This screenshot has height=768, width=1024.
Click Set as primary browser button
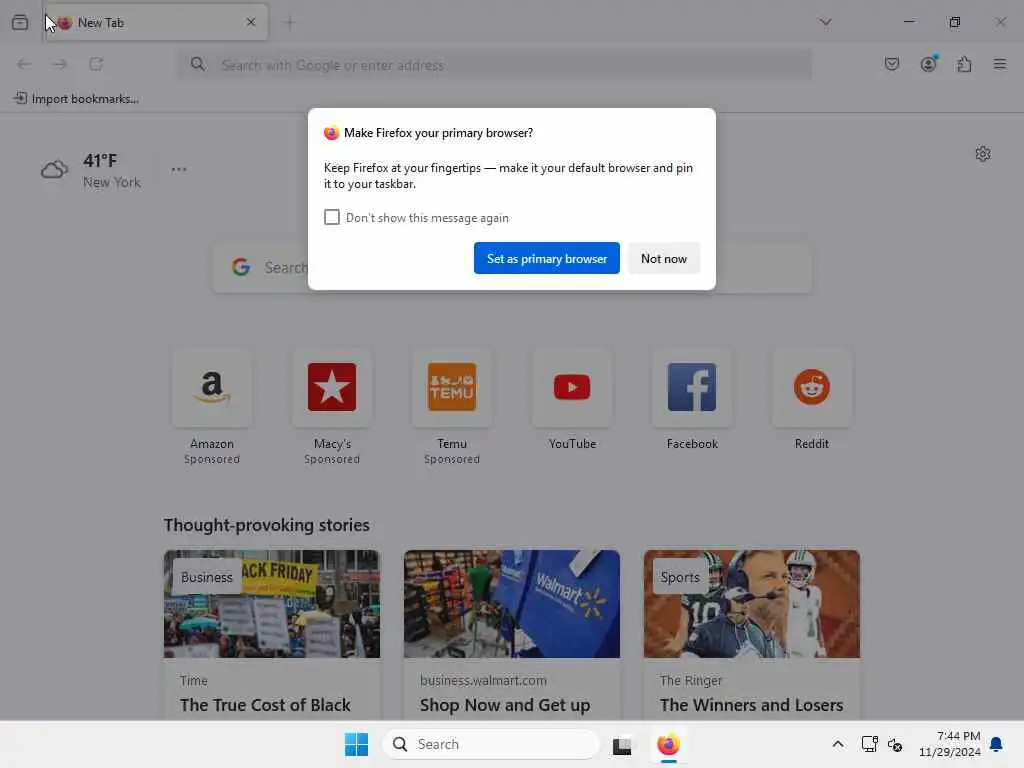pos(547,259)
